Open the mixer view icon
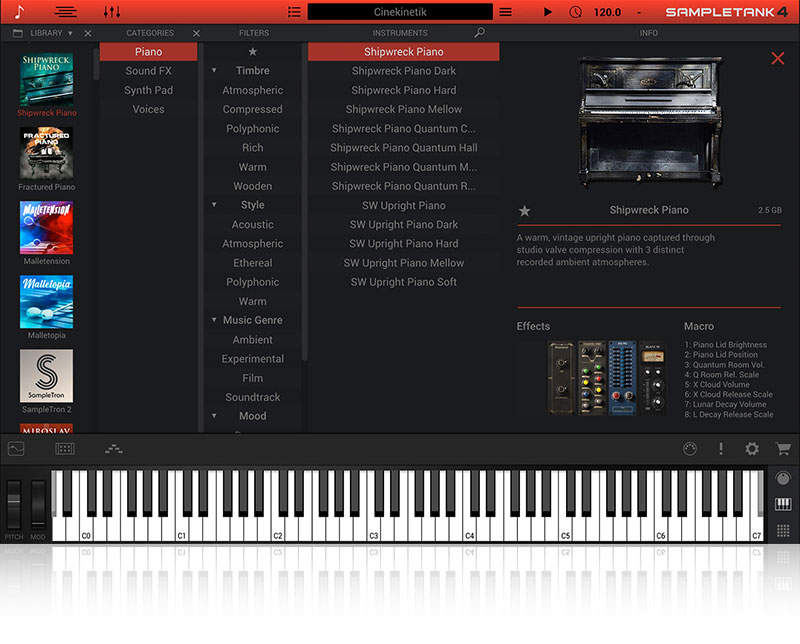800x644 pixels. pos(112,12)
